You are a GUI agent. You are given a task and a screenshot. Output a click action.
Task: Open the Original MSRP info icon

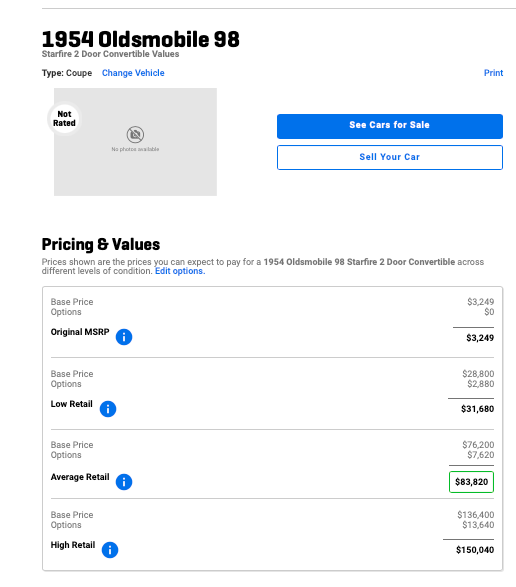pos(124,337)
